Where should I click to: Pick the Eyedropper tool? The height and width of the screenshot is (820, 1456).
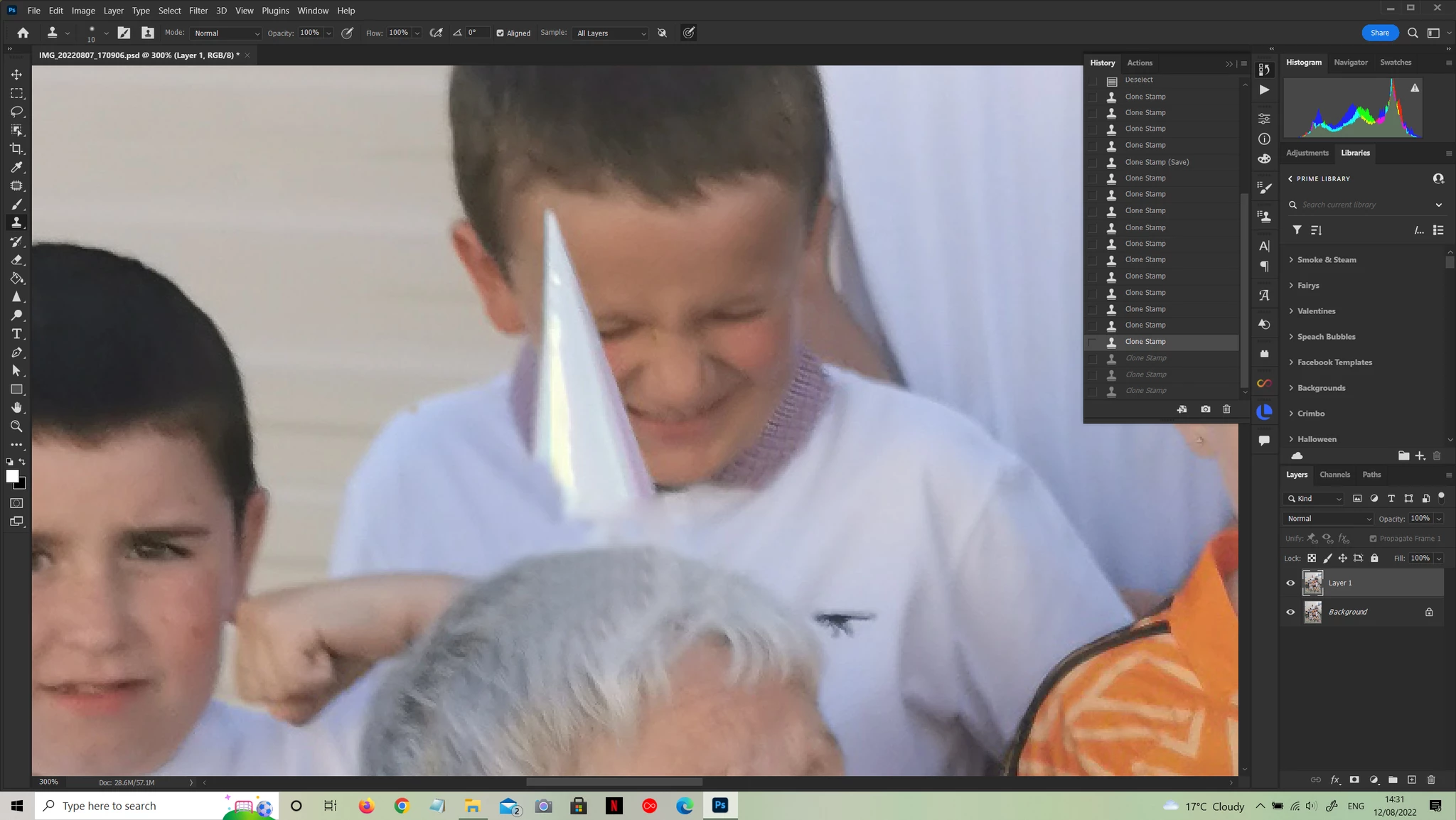click(16, 167)
